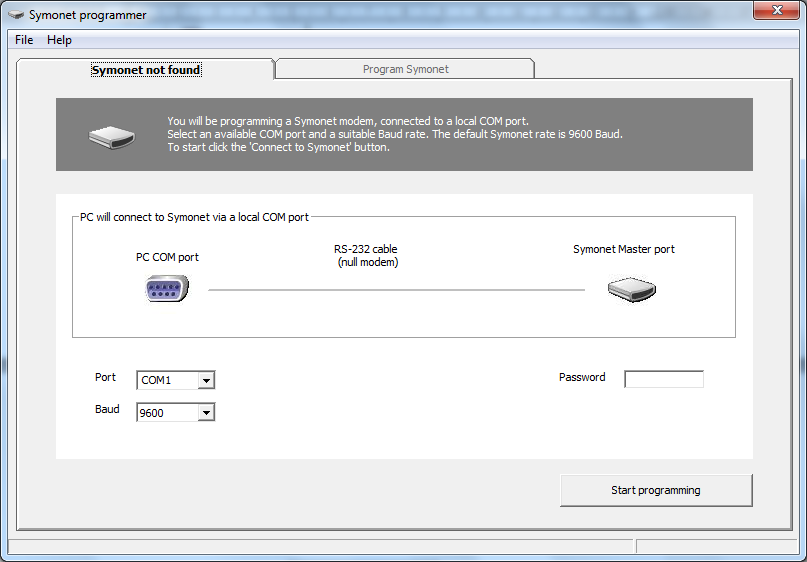
Task: Expand the Port dropdown arrow
Action: [206, 380]
